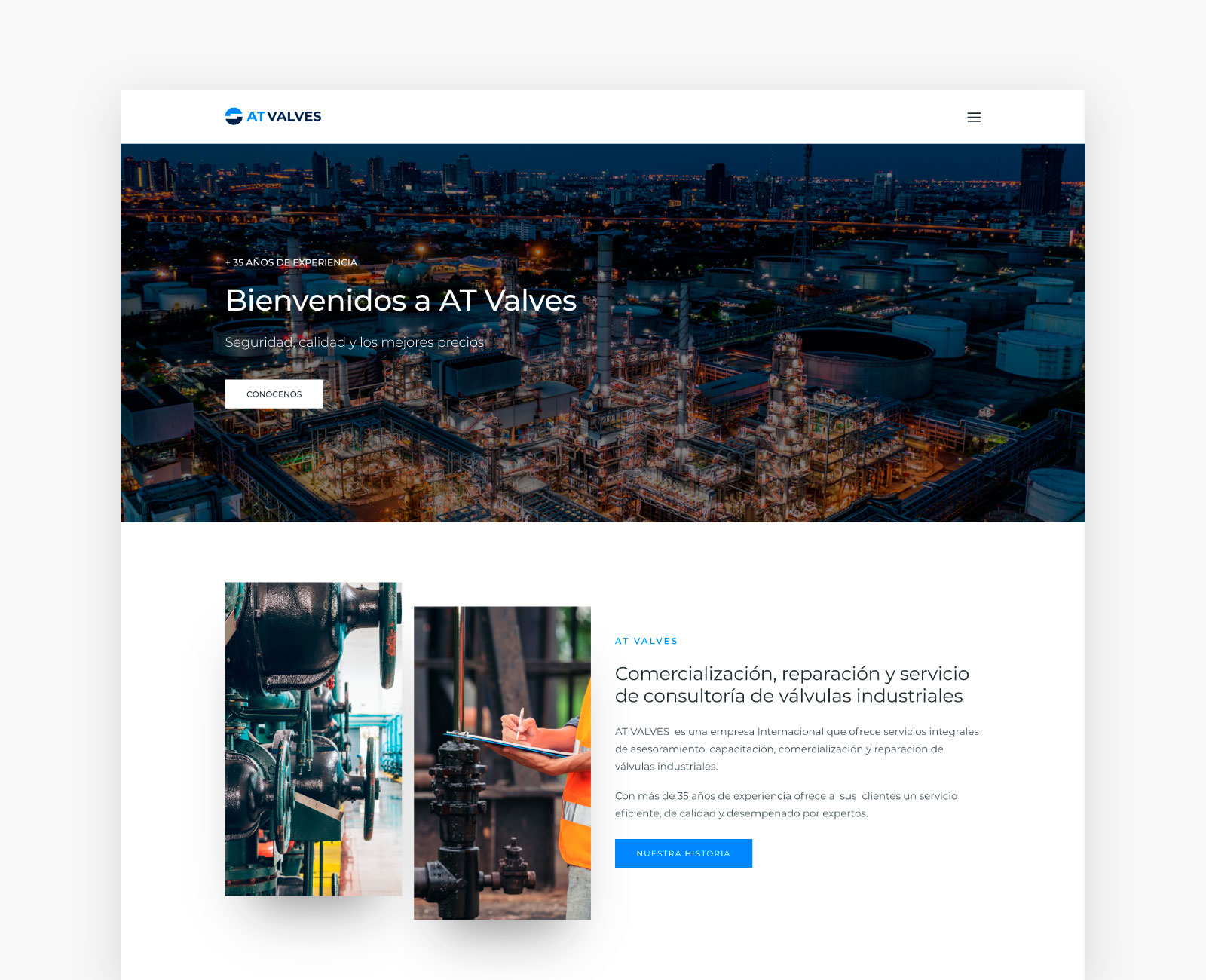Viewport: 1206px width, 980px height.
Task: Click the 'Comercialización, reparación y servicio' heading
Action: click(x=791, y=684)
